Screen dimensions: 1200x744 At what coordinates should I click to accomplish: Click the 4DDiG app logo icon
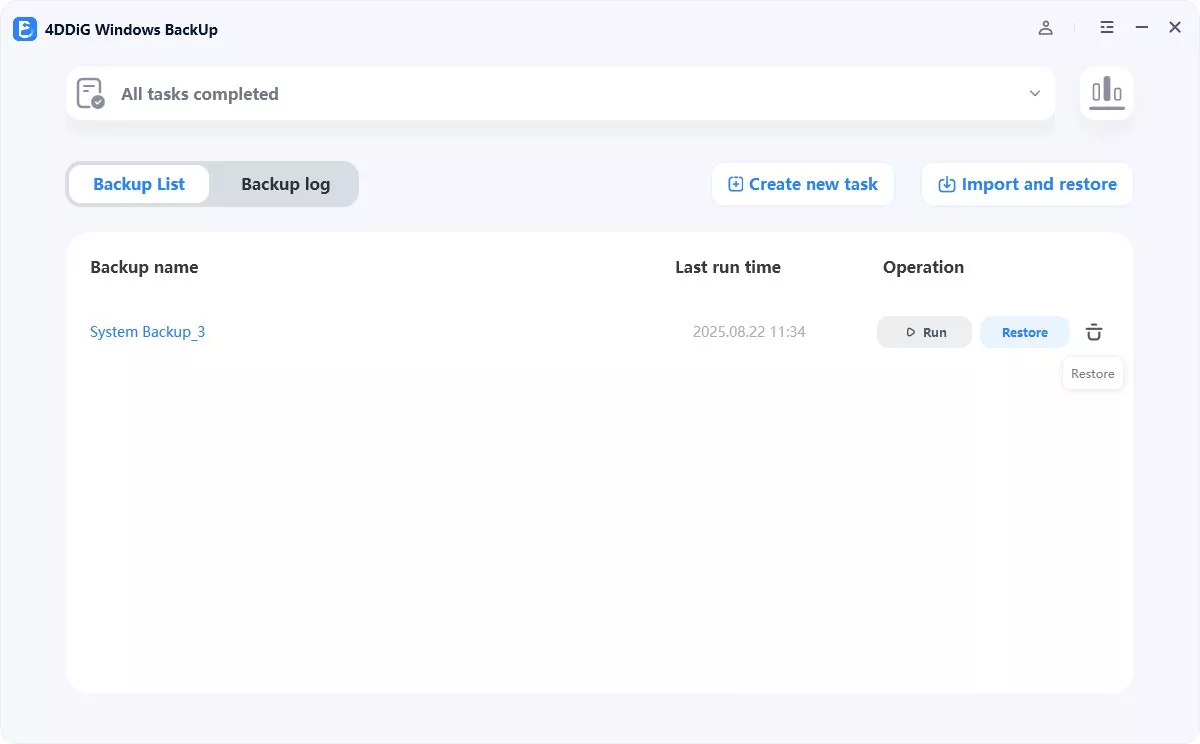(x=25, y=29)
